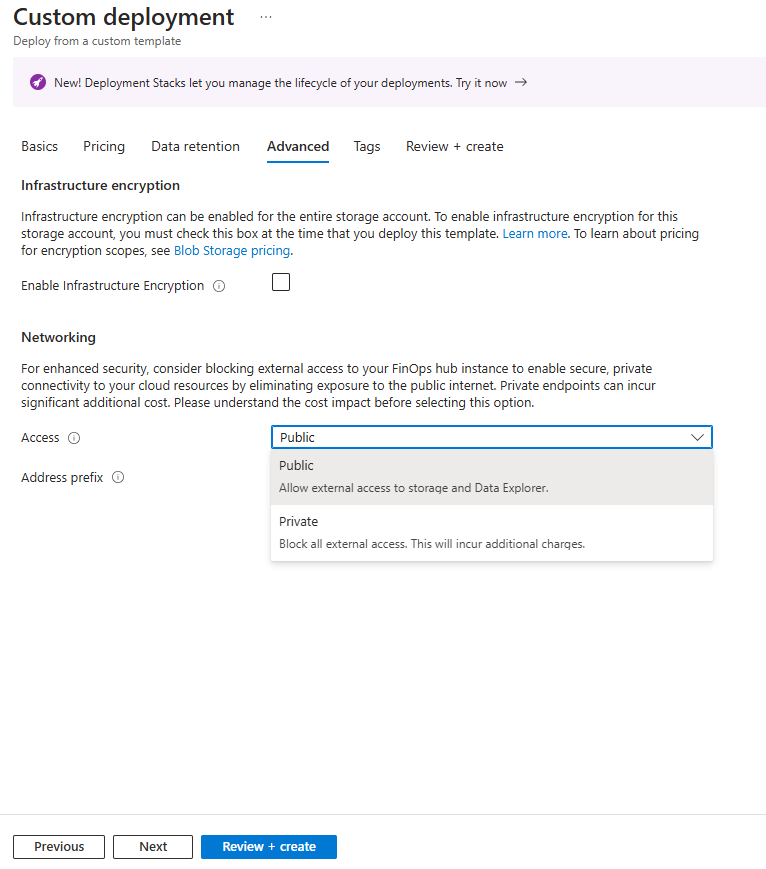Open the Pricing tab
Screen dimensions: 766x869
click(104, 146)
